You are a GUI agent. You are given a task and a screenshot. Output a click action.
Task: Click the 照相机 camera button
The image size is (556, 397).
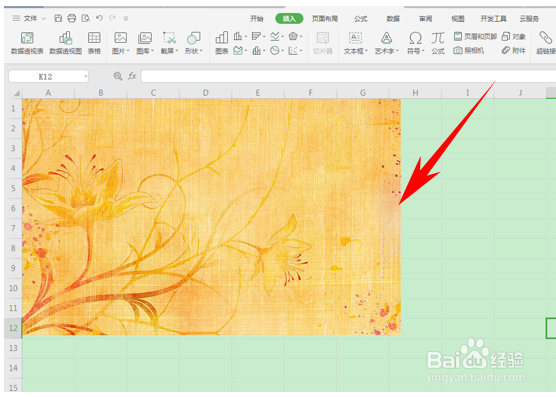[469, 51]
